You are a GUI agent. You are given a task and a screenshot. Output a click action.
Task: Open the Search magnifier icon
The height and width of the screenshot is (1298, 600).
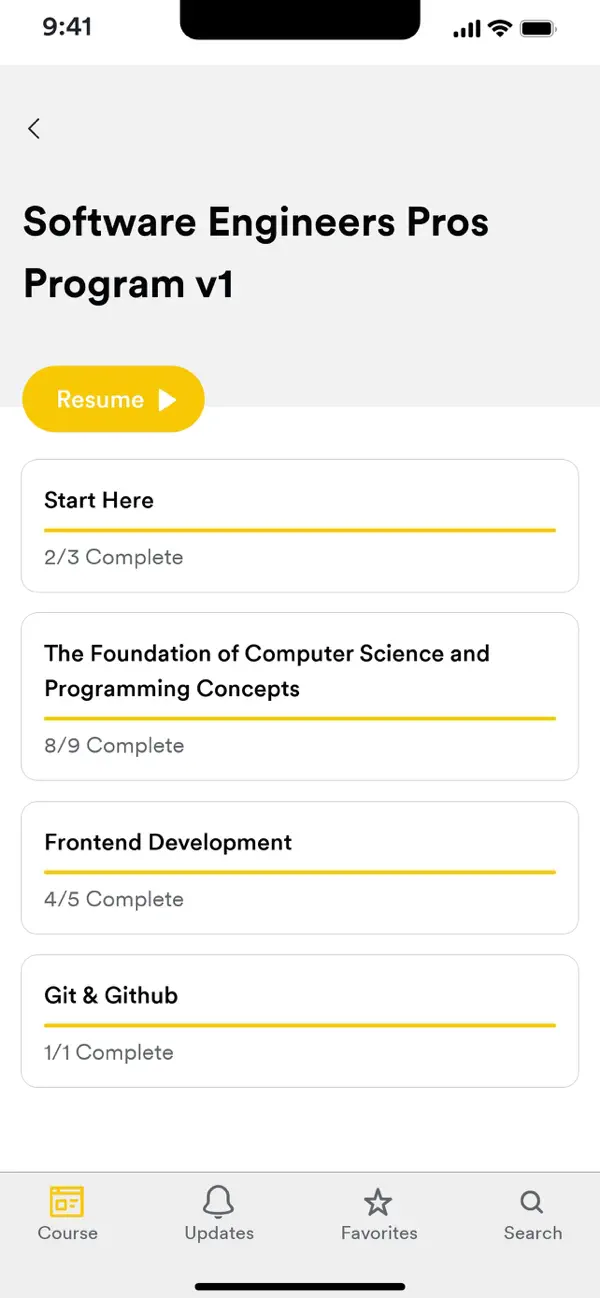pos(530,1202)
